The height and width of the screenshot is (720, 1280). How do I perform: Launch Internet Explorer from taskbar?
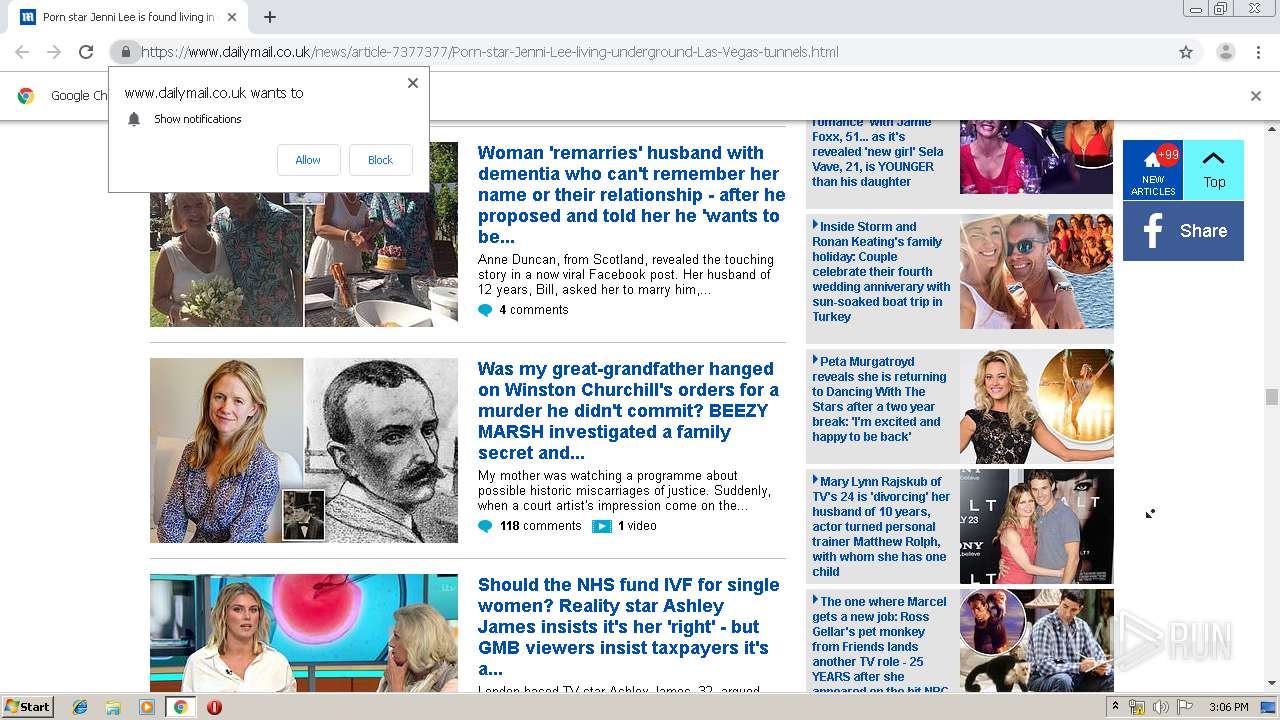click(80, 707)
